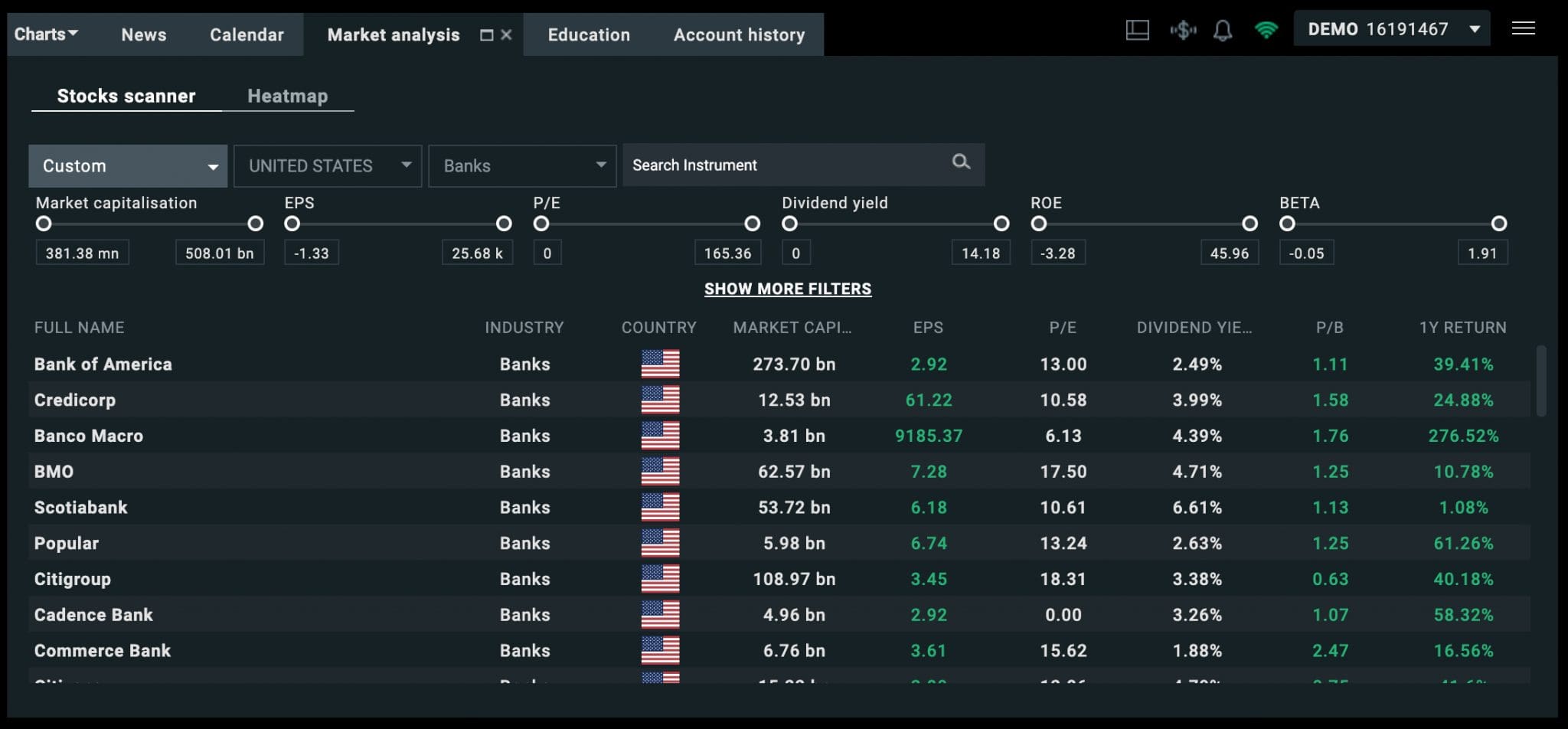The height and width of the screenshot is (729, 1568).
Task: Open the Custom preset dropdown
Action: point(128,166)
